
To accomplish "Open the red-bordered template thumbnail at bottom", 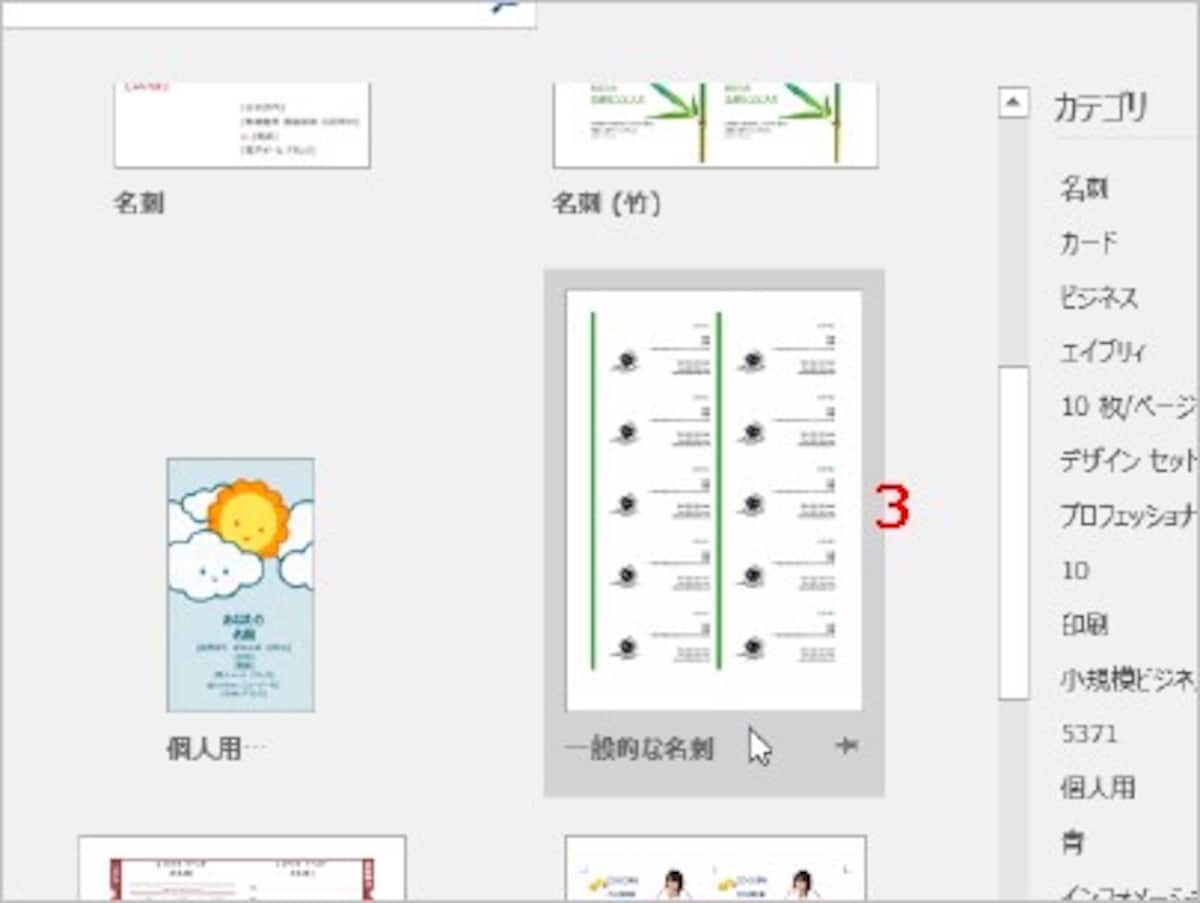I will pyautogui.click(x=242, y=868).
